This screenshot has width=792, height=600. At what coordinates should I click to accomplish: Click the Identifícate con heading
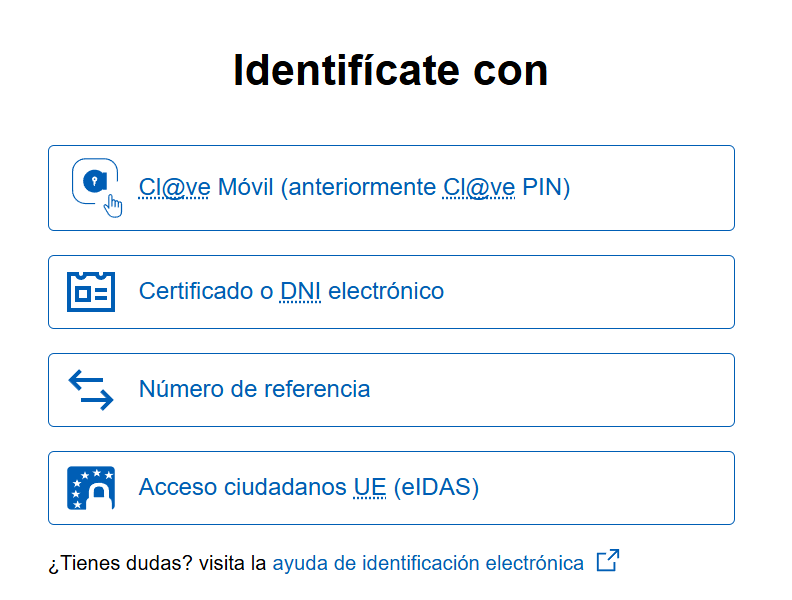point(391,70)
